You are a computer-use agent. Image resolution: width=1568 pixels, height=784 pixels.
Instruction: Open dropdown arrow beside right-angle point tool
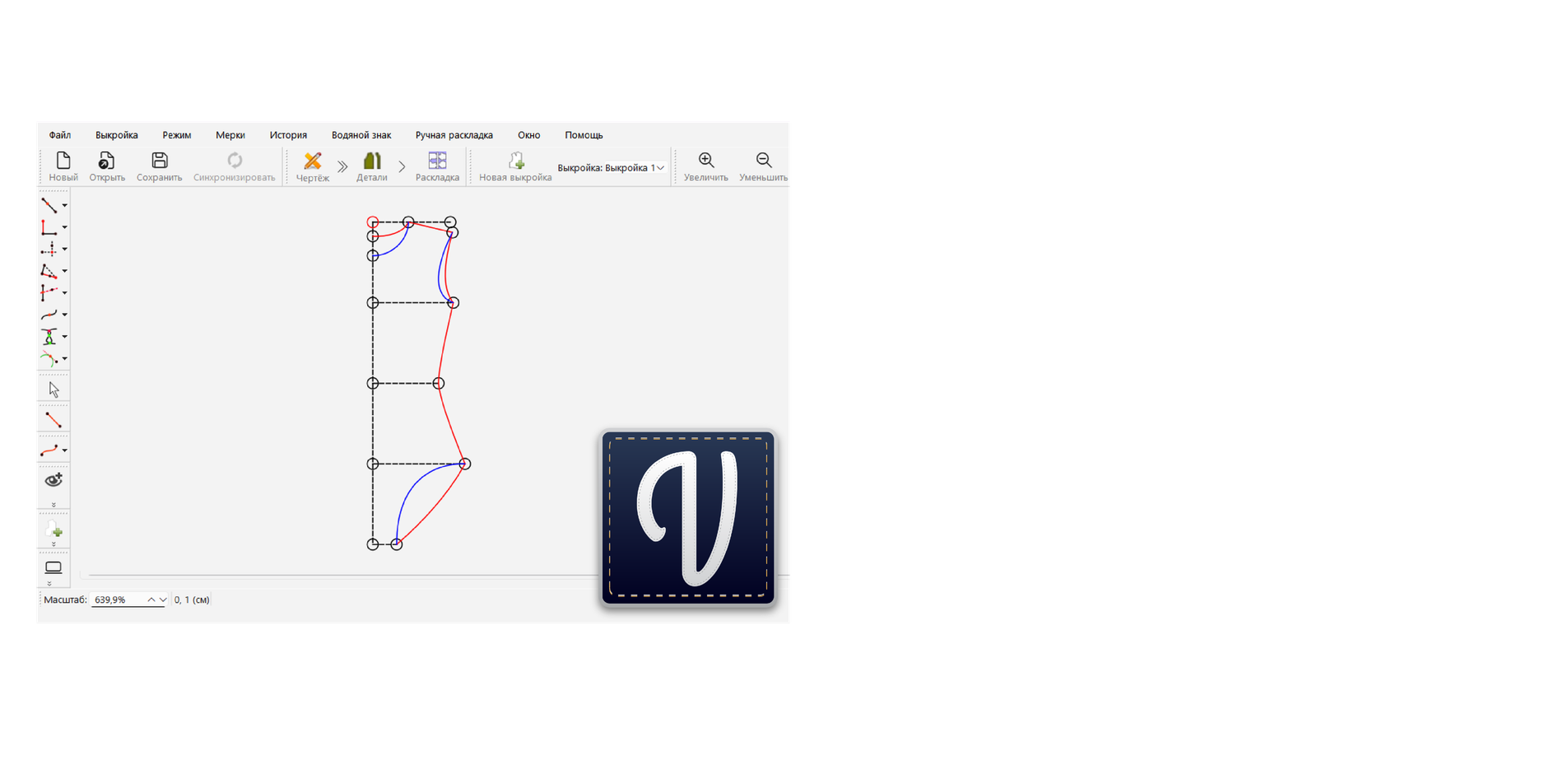click(65, 228)
